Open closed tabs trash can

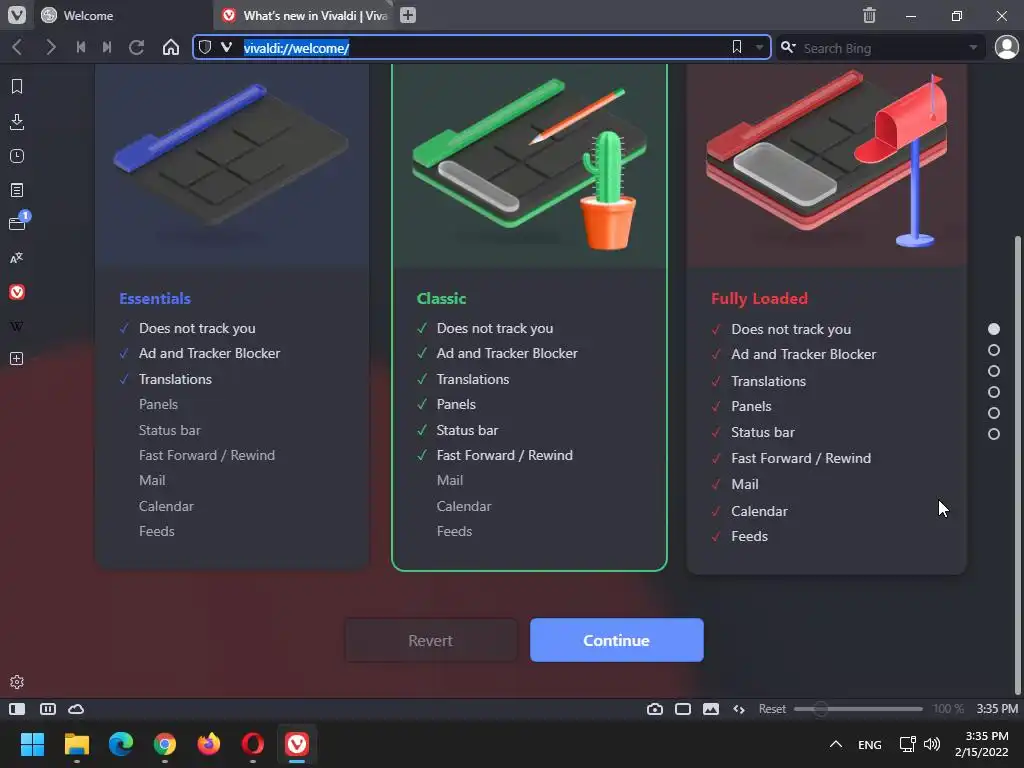(x=869, y=15)
